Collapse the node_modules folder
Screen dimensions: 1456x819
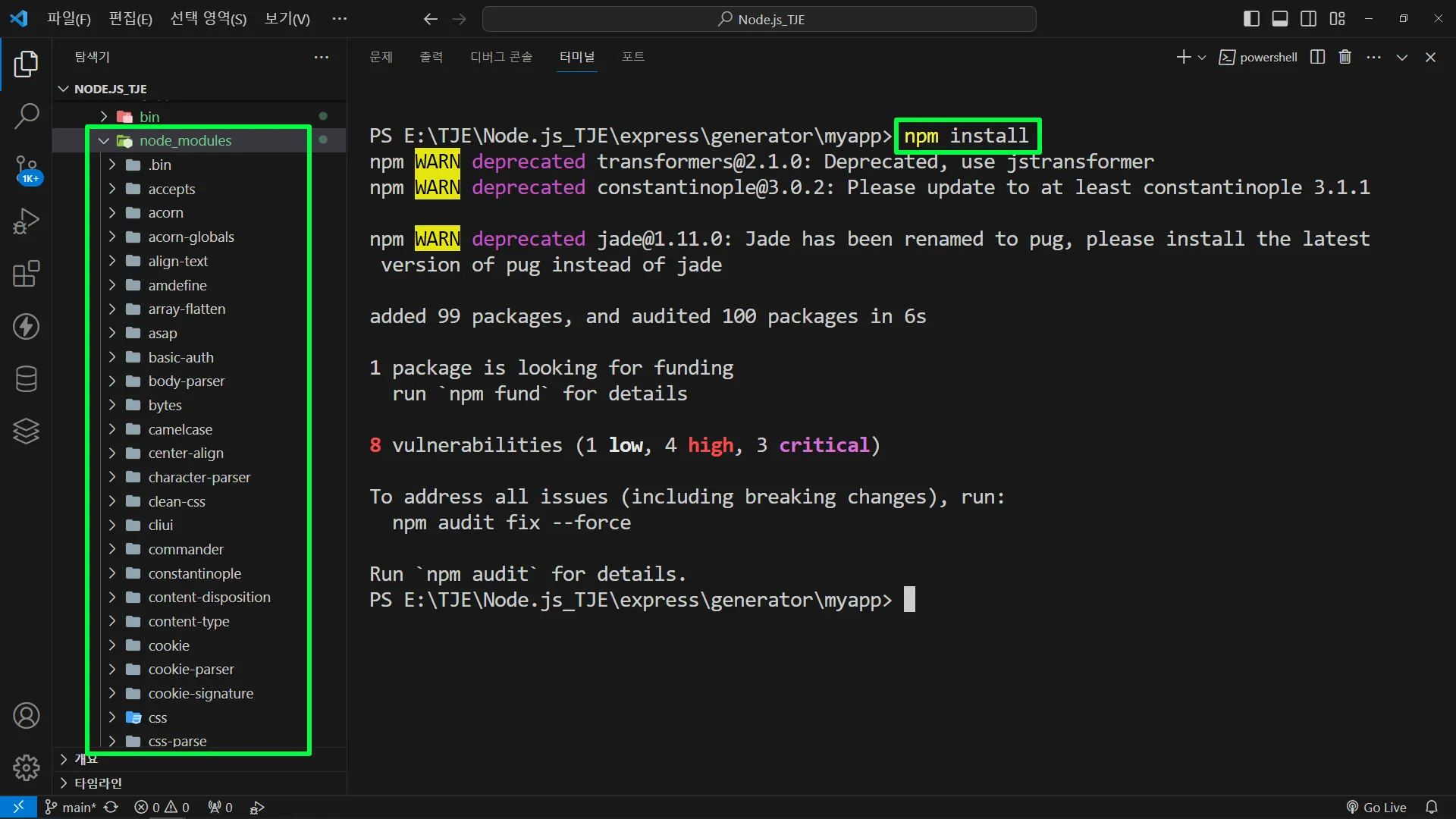(x=185, y=140)
